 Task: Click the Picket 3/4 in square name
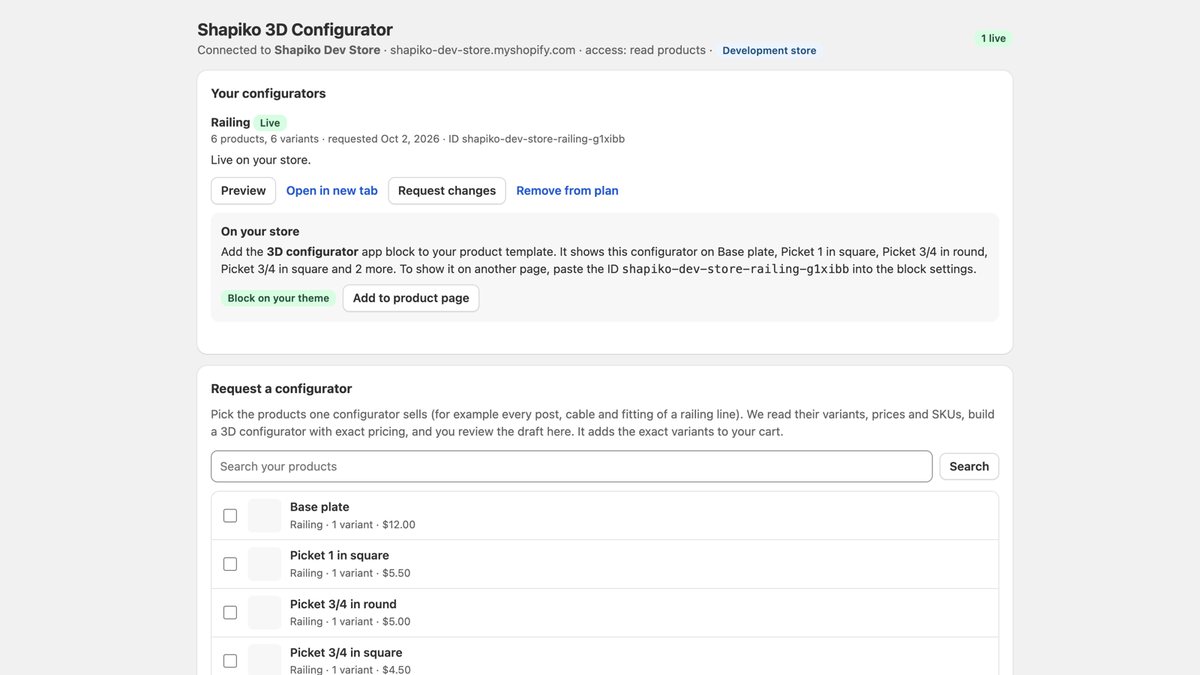346,653
